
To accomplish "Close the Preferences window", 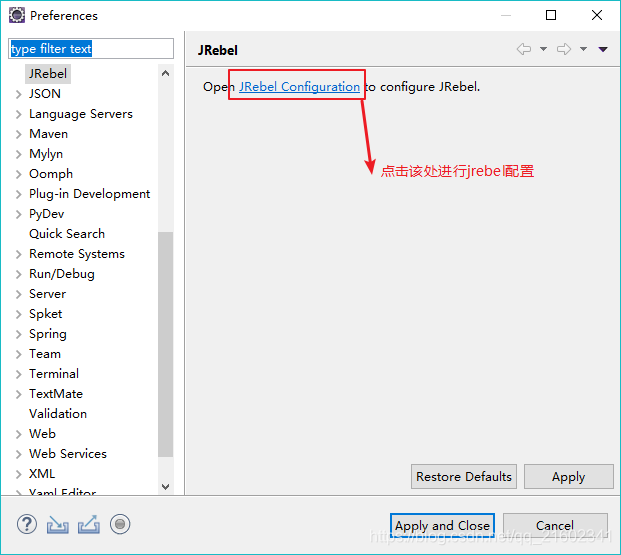I will point(597,15).
